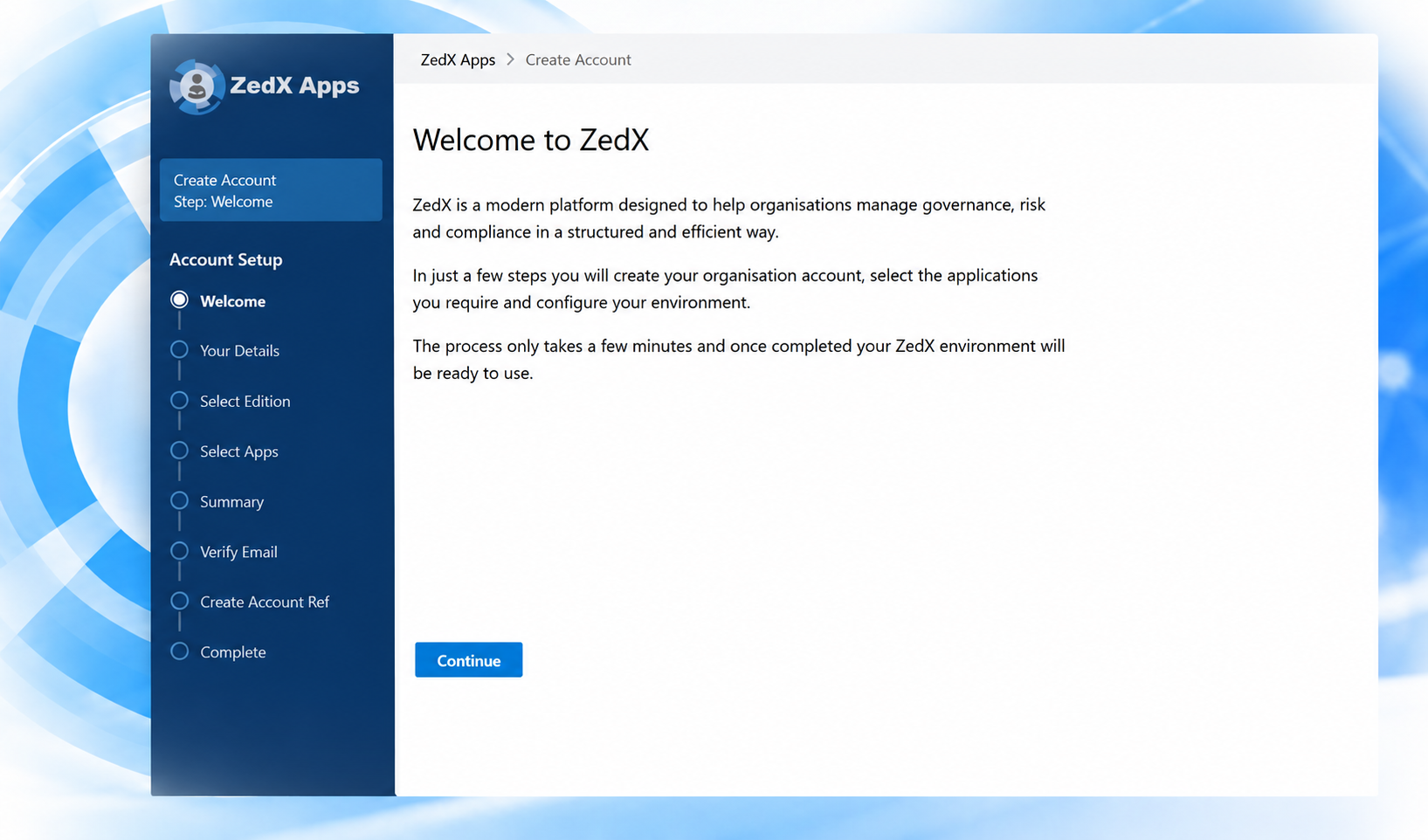Go to the Welcome step label

coord(232,301)
